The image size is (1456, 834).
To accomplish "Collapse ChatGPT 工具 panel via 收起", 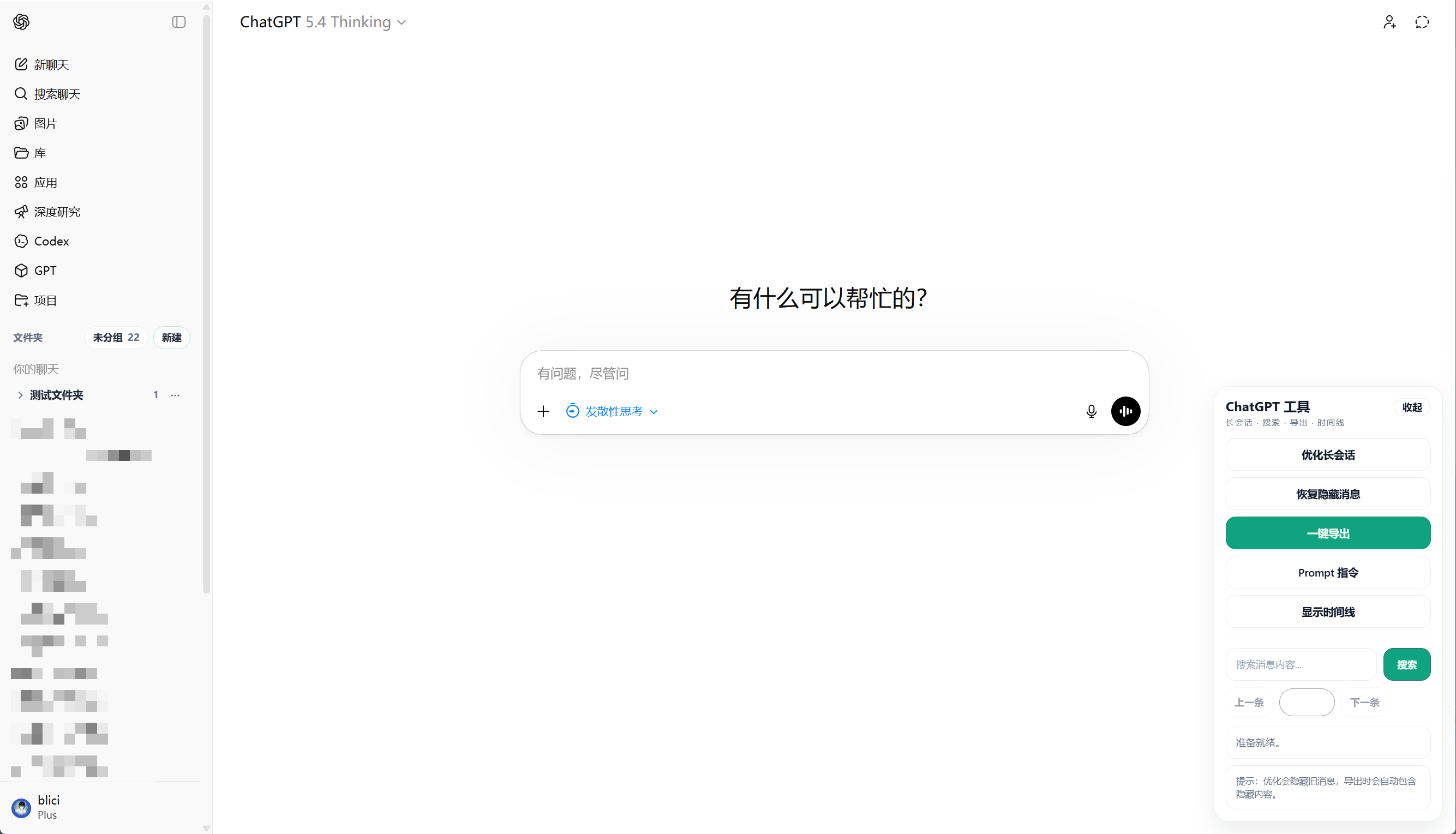I will point(1412,407).
